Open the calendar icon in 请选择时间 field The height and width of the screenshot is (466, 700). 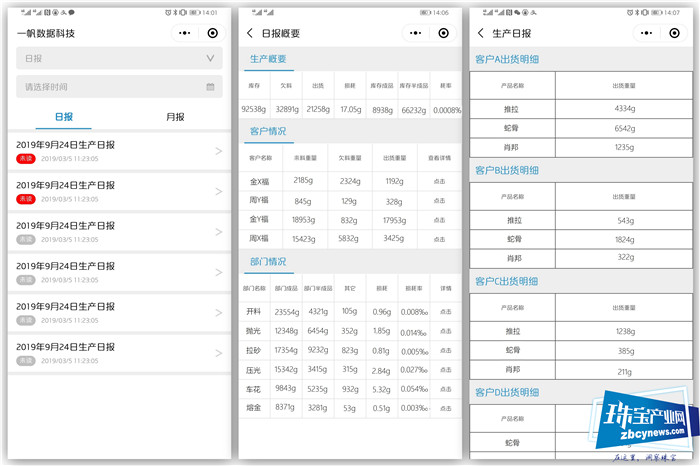(210, 87)
